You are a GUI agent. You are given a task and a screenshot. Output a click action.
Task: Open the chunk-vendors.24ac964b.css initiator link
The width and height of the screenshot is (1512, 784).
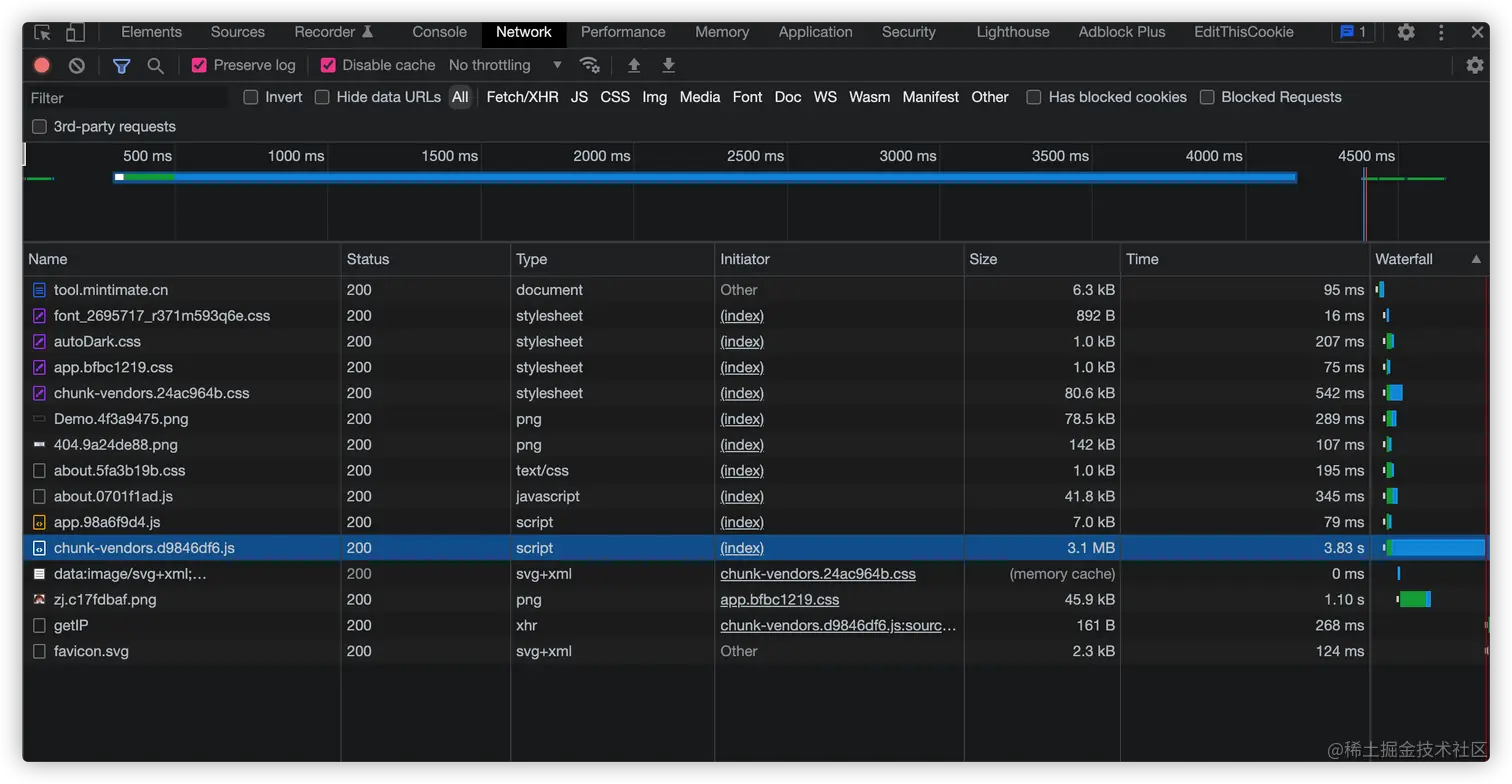818,574
